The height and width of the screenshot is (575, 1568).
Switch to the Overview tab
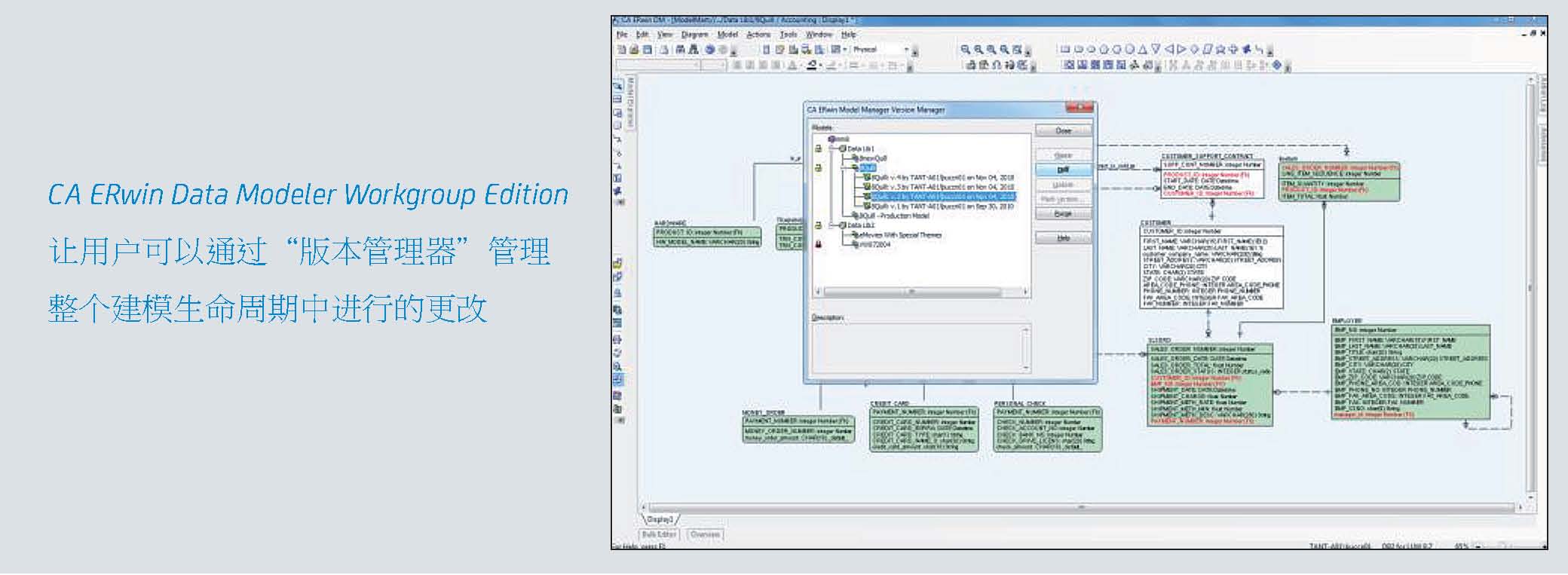(706, 534)
